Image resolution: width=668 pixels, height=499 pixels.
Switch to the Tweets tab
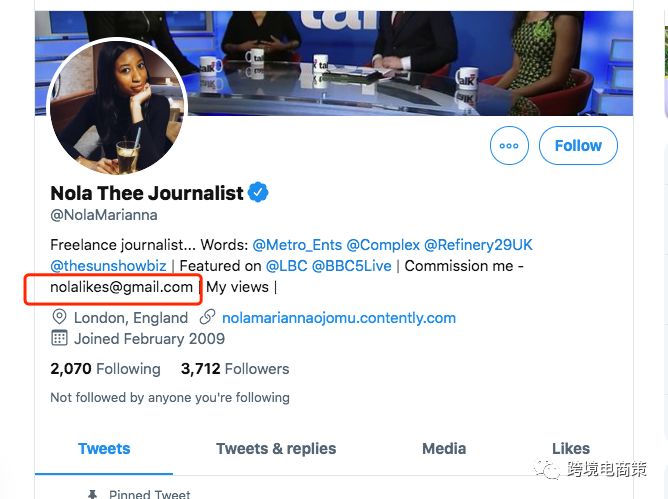[104, 449]
